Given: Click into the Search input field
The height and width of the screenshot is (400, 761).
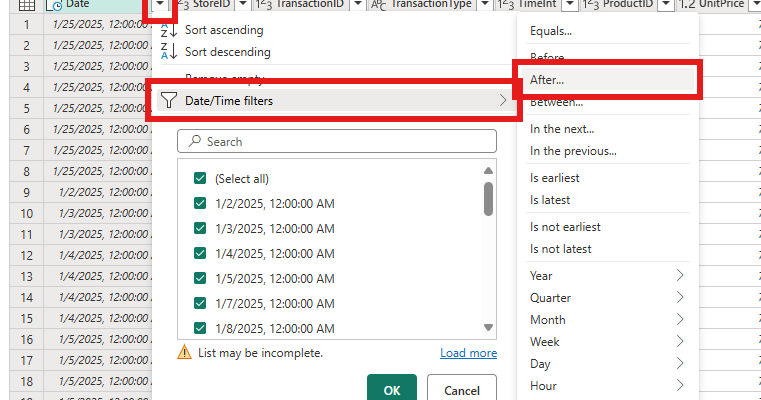Looking at the screenshot, I should coord(345,142).
